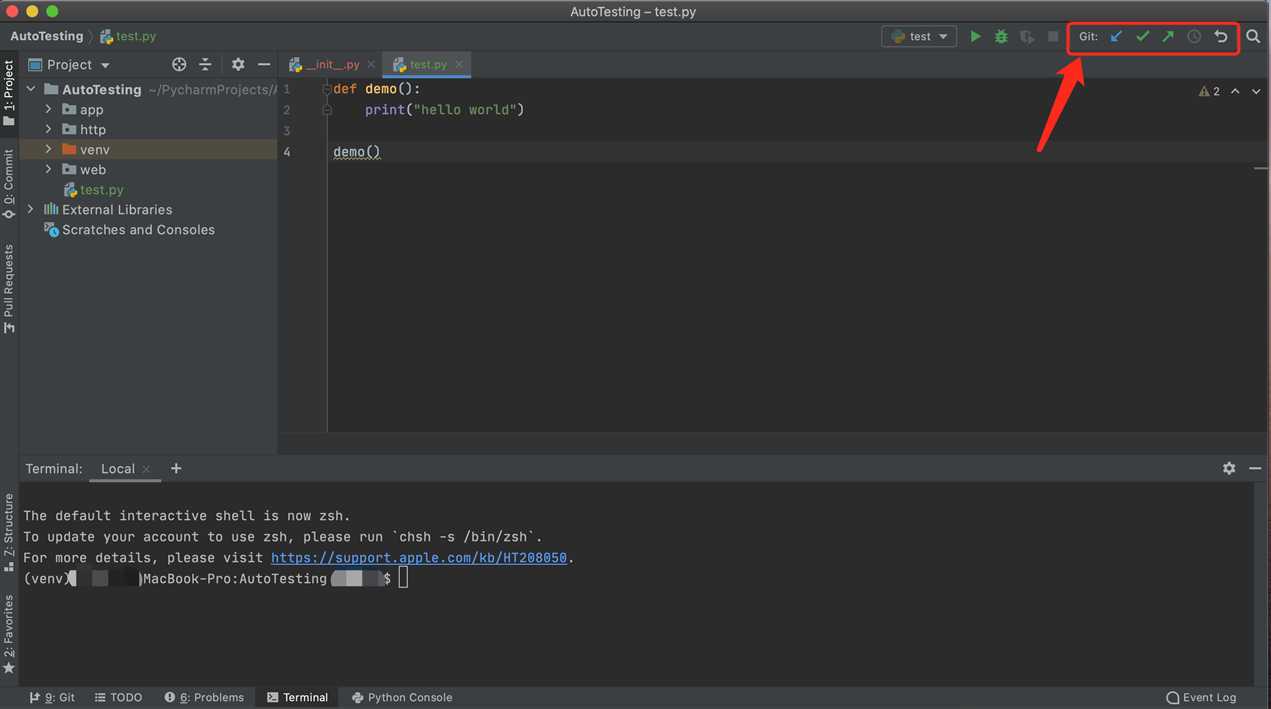Toggle the 1: Project side panel
Screen dimensions: 1271x709
pyautogui.click(x=9, y=93)
